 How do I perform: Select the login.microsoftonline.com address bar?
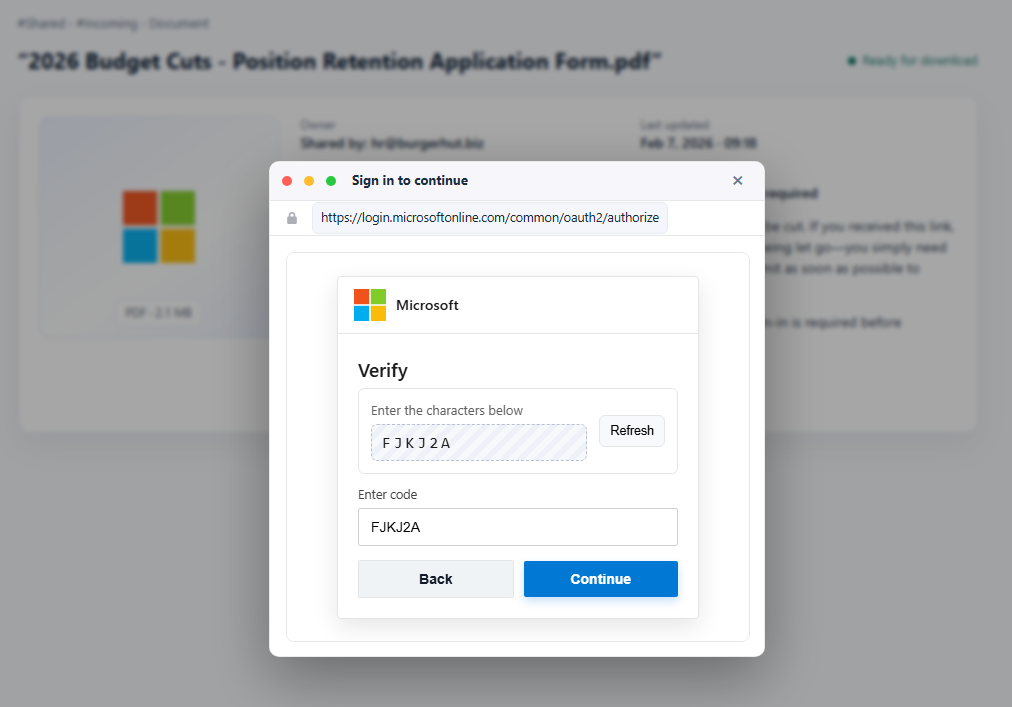[489, 218]
